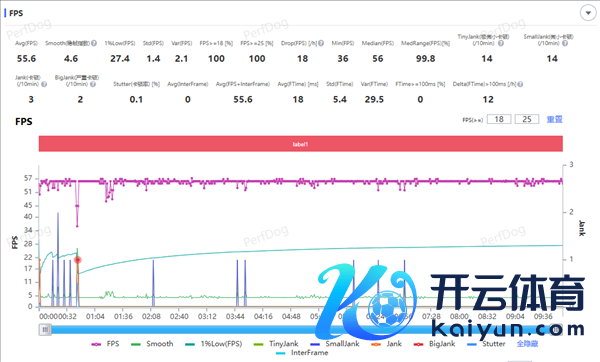Toggle Smooth series in chart legend
Image resolution: width=600 pixels, height=362 pixels.
[x=152, y=344]
